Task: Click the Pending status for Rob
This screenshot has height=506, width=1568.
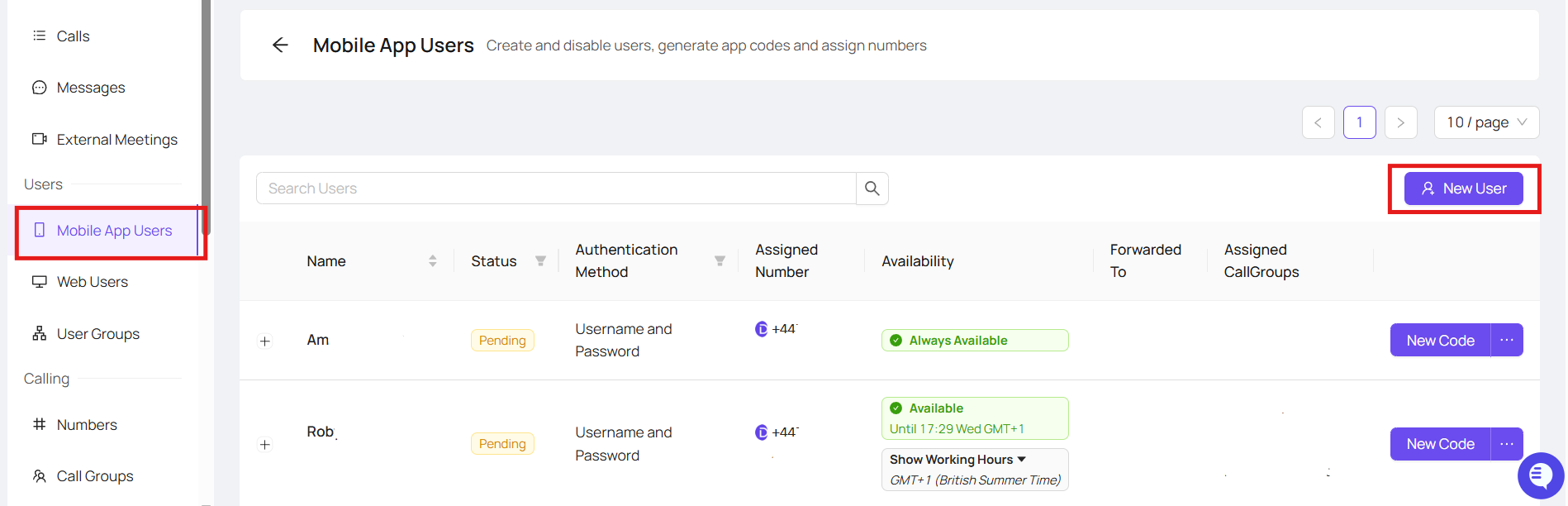Action: pos(502,444)
